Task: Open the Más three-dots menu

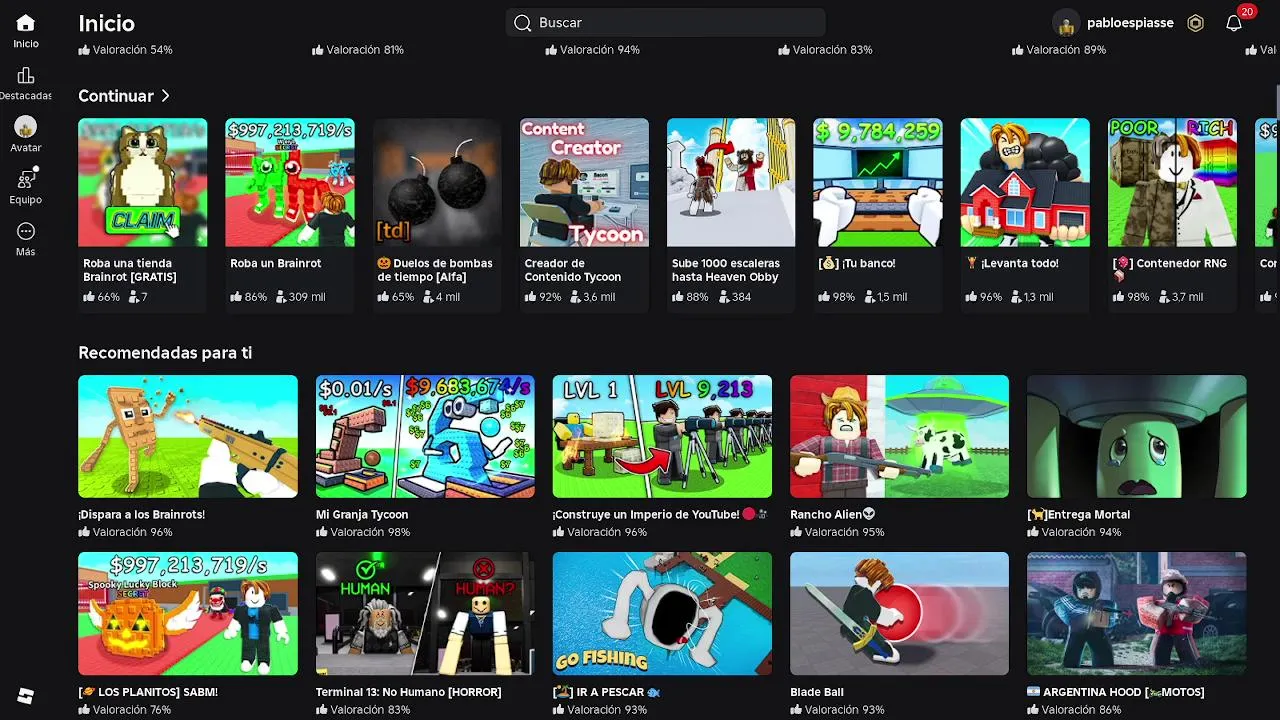Action: tap(26, 231)
